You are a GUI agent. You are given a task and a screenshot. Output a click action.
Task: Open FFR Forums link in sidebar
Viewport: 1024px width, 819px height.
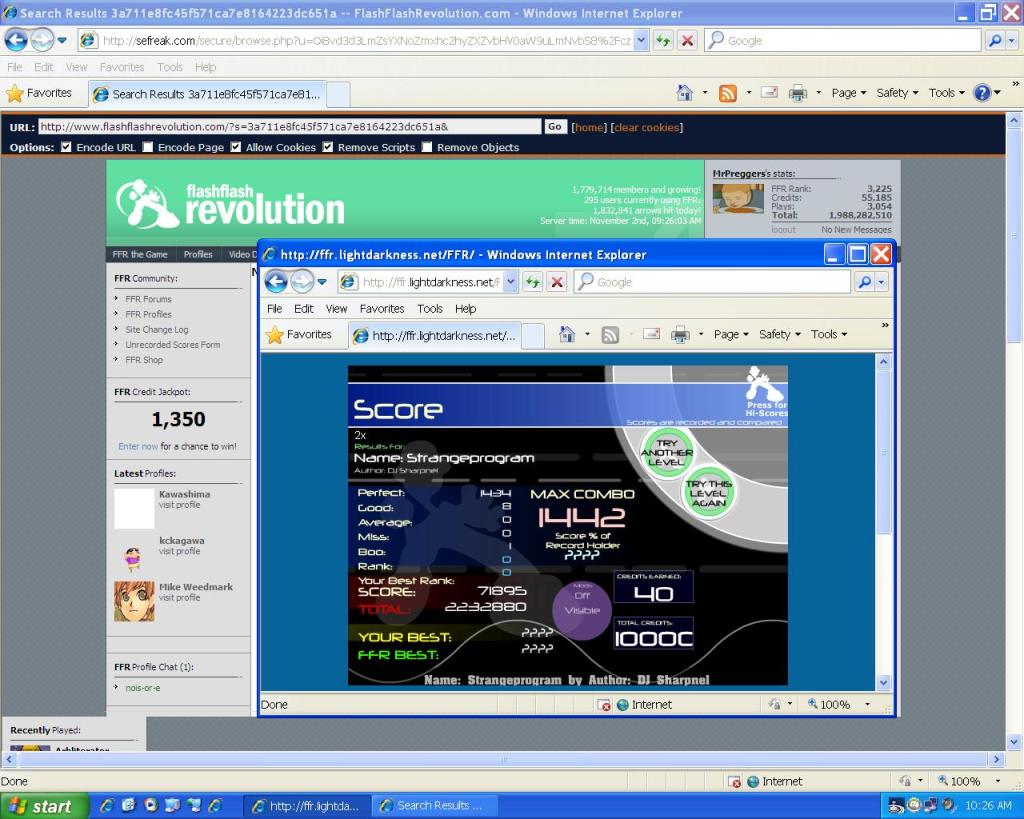[148, 299]
